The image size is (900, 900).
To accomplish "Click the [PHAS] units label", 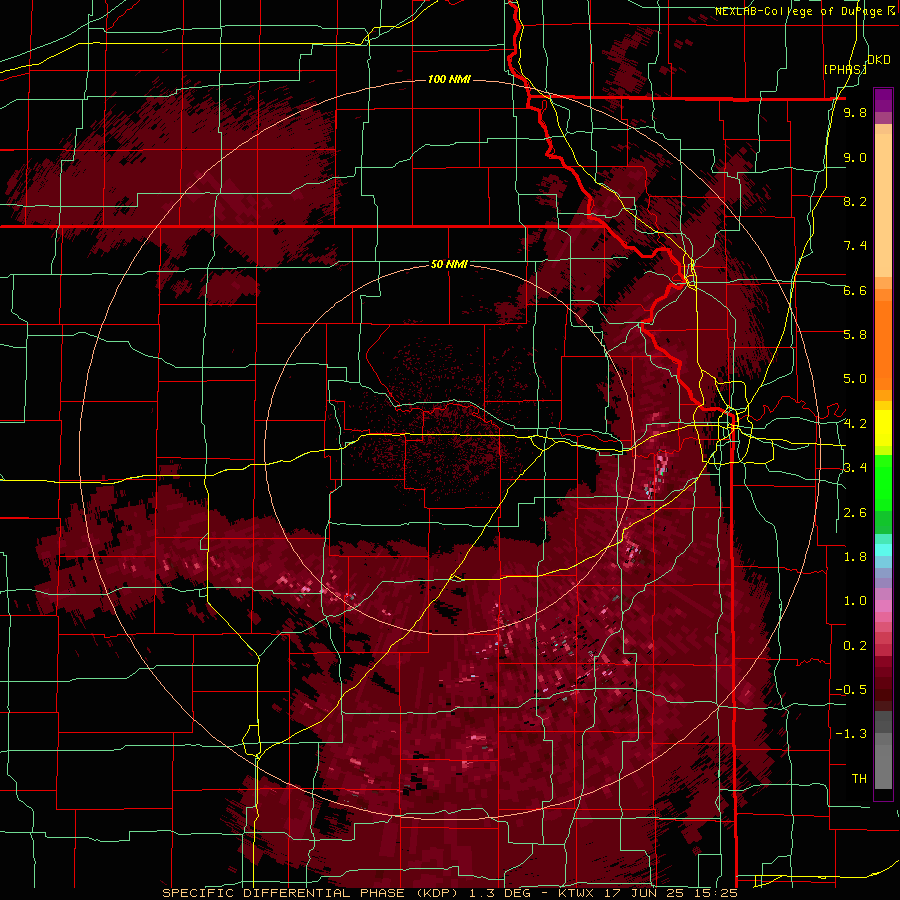I will click(845, 69).
